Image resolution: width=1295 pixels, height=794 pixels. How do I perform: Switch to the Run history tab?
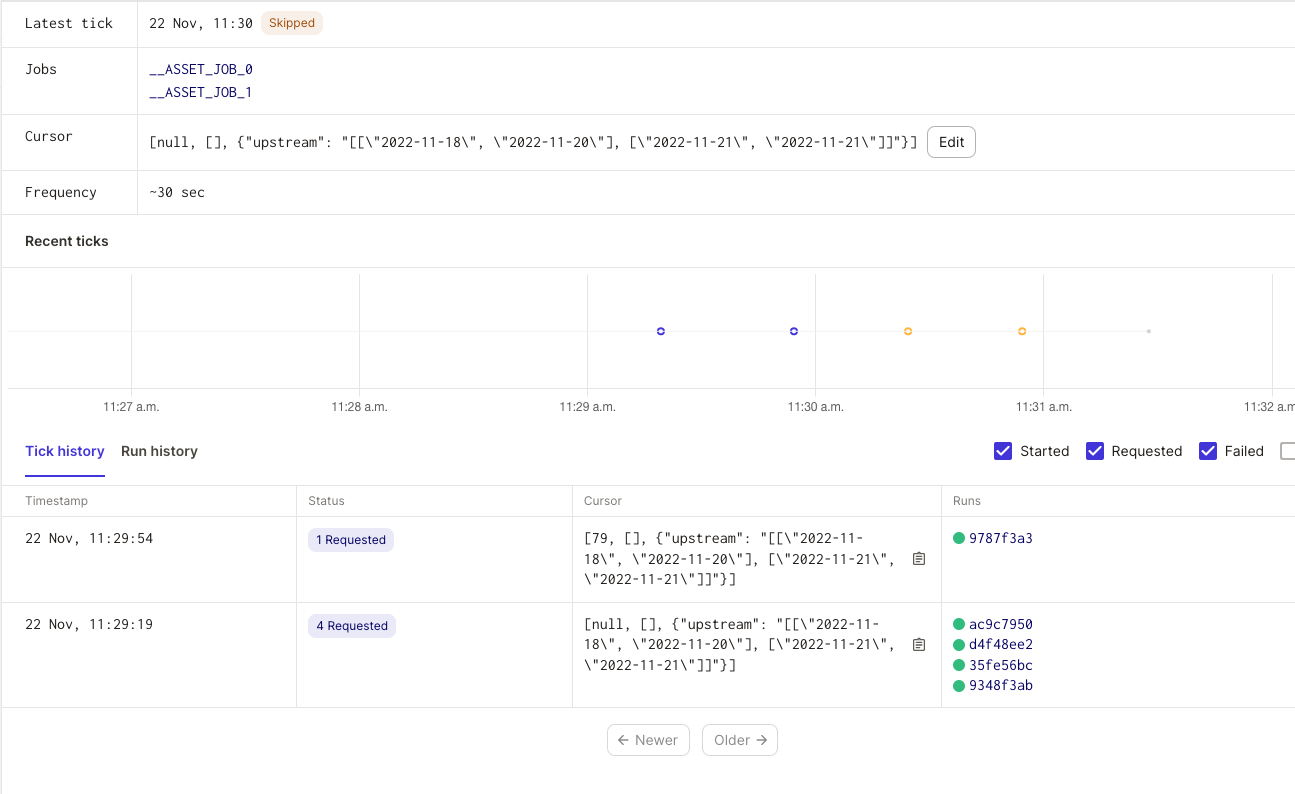point(159,451)
